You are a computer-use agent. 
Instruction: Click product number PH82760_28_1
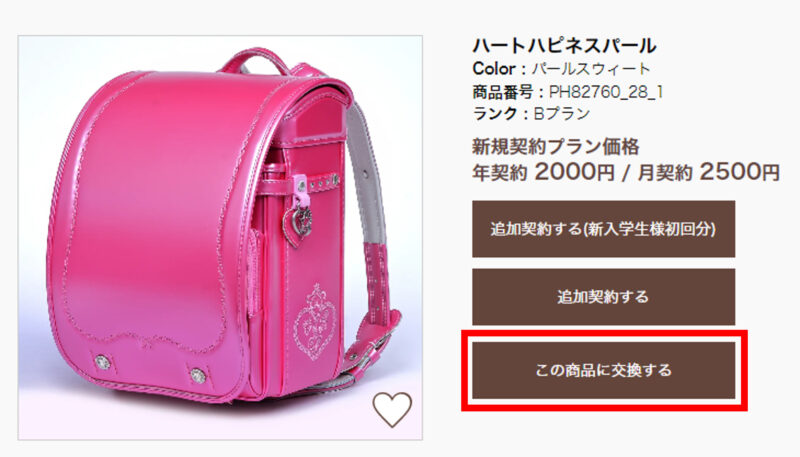tap(606, 92)
